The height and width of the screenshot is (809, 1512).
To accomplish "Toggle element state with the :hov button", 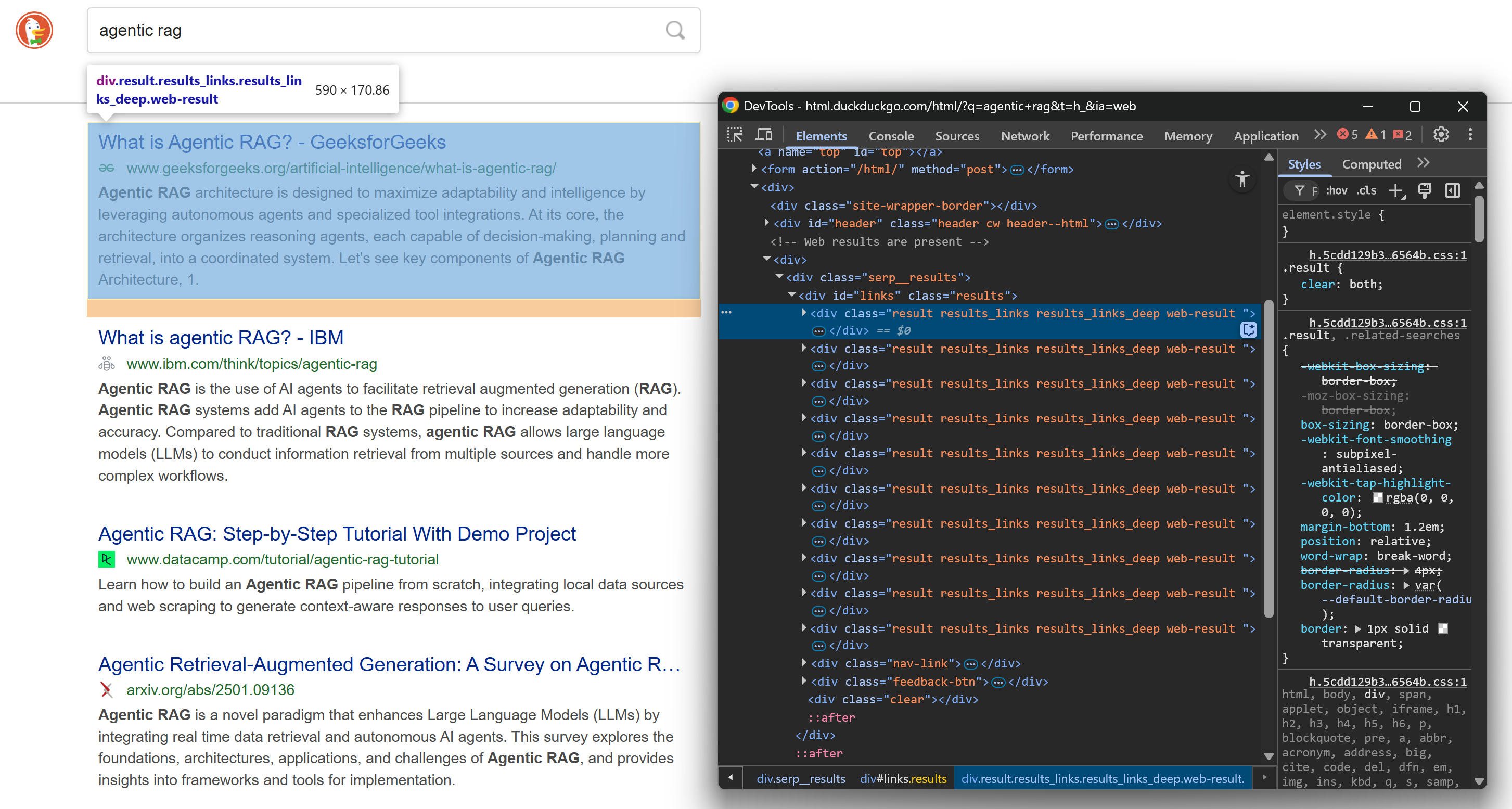I will [1337, 191].
